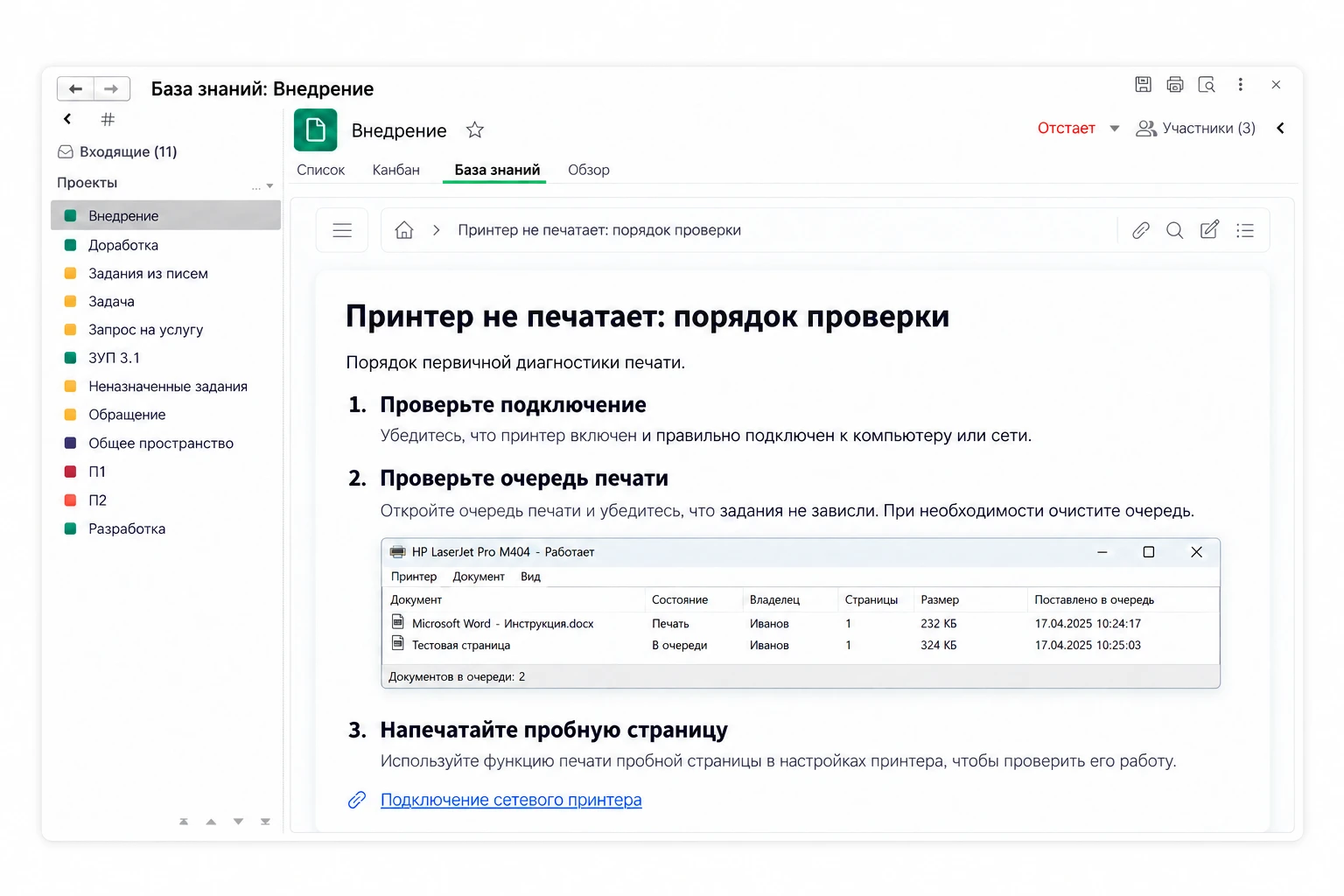Viewport: 1344px width, 896px height.
Task: Click the Документов в очереди: 2 status
Action: coord(457,676)
